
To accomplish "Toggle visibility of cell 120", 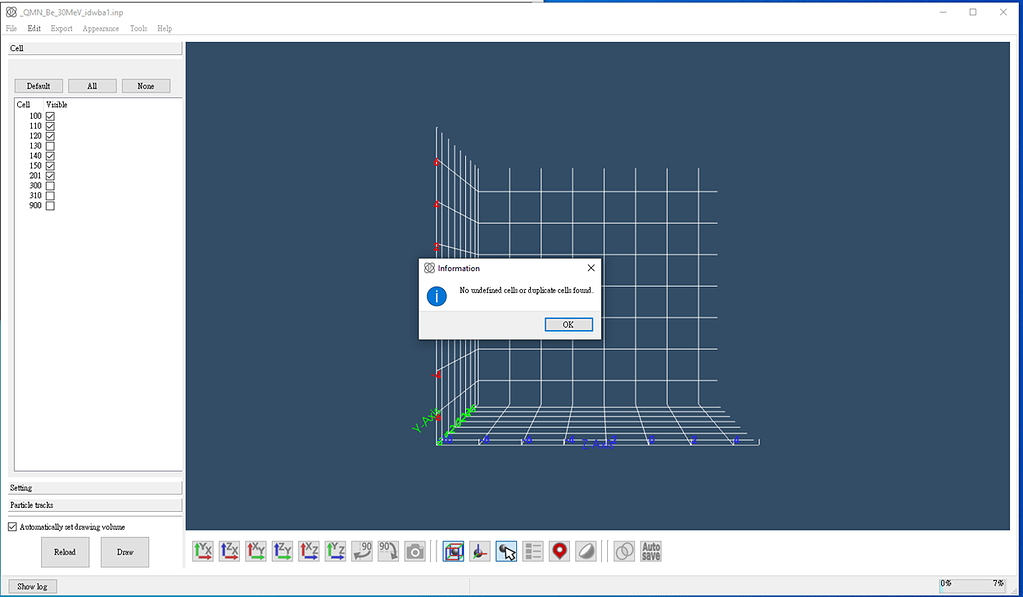I will [50, 136].
